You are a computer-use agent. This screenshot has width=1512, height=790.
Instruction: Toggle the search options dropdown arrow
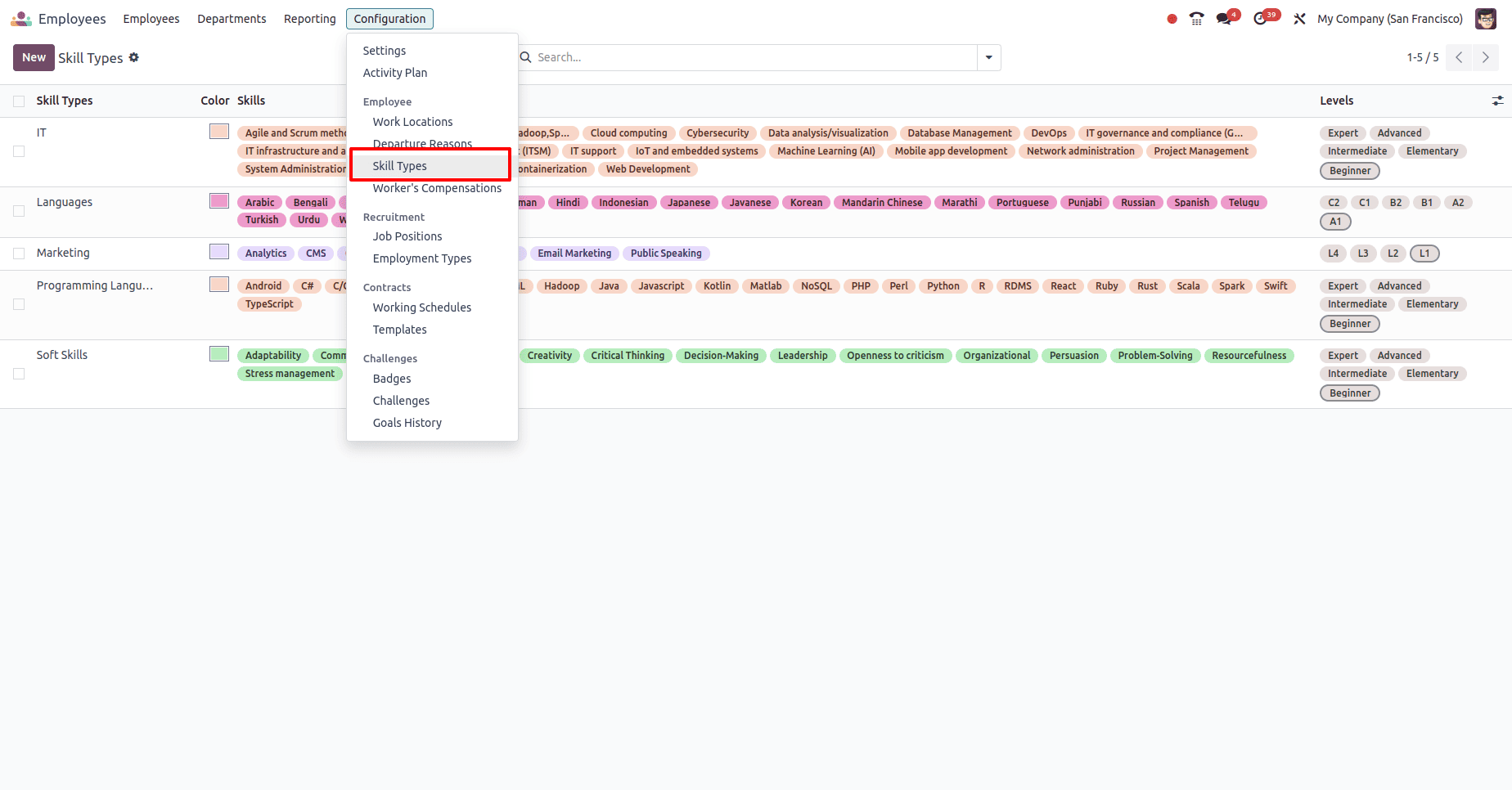[989, 57]
